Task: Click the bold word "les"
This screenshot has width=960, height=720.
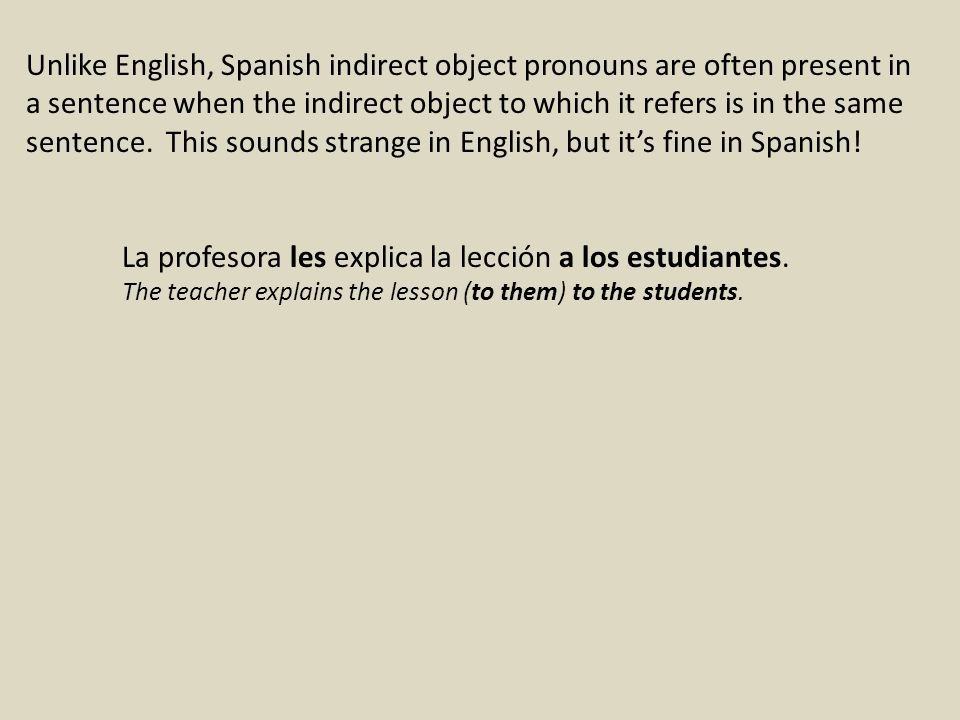Action: click(x=308, y=257)
